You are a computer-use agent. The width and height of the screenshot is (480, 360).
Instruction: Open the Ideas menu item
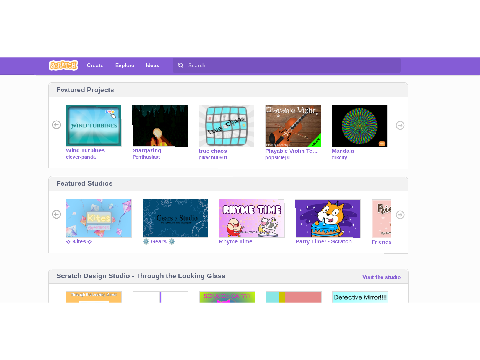point(152,65)
